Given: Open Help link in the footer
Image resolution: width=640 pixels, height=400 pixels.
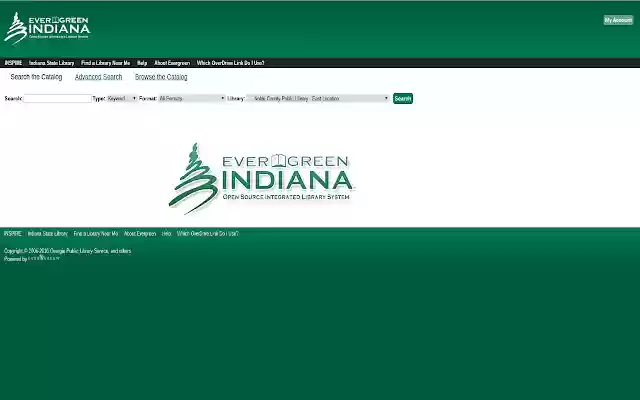Looking at the screenshot, I should [167, 233].
